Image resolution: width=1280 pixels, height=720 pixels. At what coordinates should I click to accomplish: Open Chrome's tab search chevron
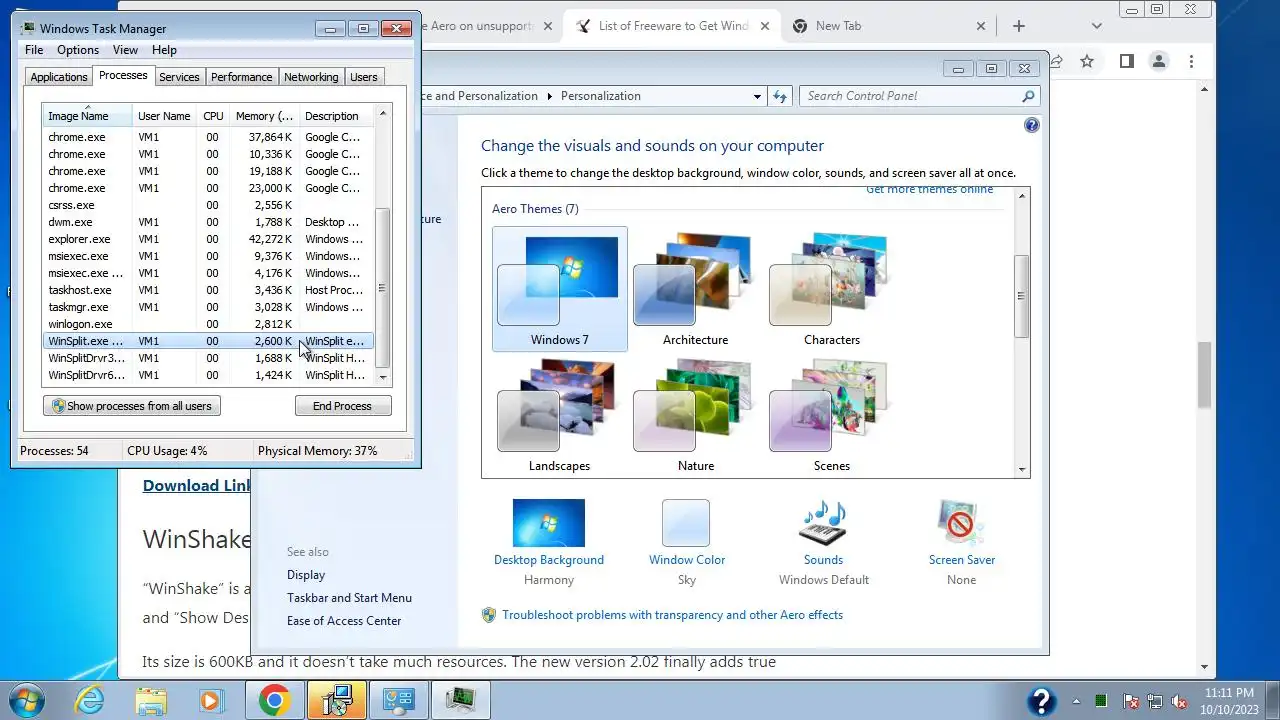pyautogui.click(x=1097, y=26)
